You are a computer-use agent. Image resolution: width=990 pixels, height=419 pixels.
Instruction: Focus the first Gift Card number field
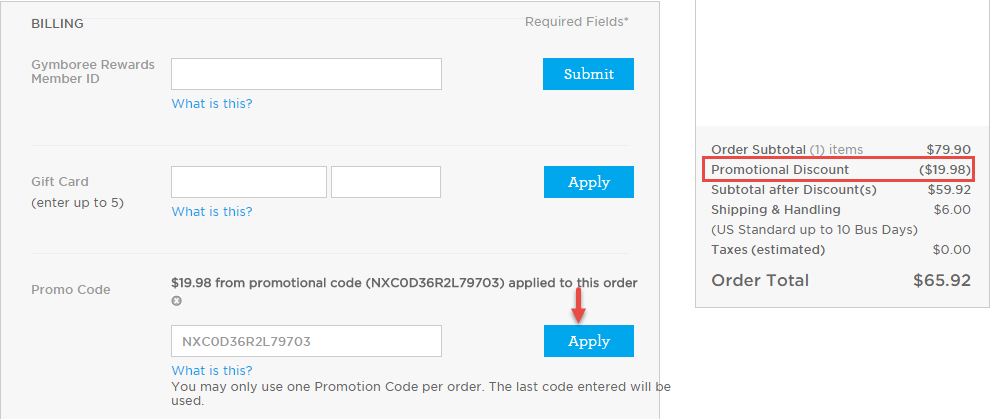[x=249, y=182]
